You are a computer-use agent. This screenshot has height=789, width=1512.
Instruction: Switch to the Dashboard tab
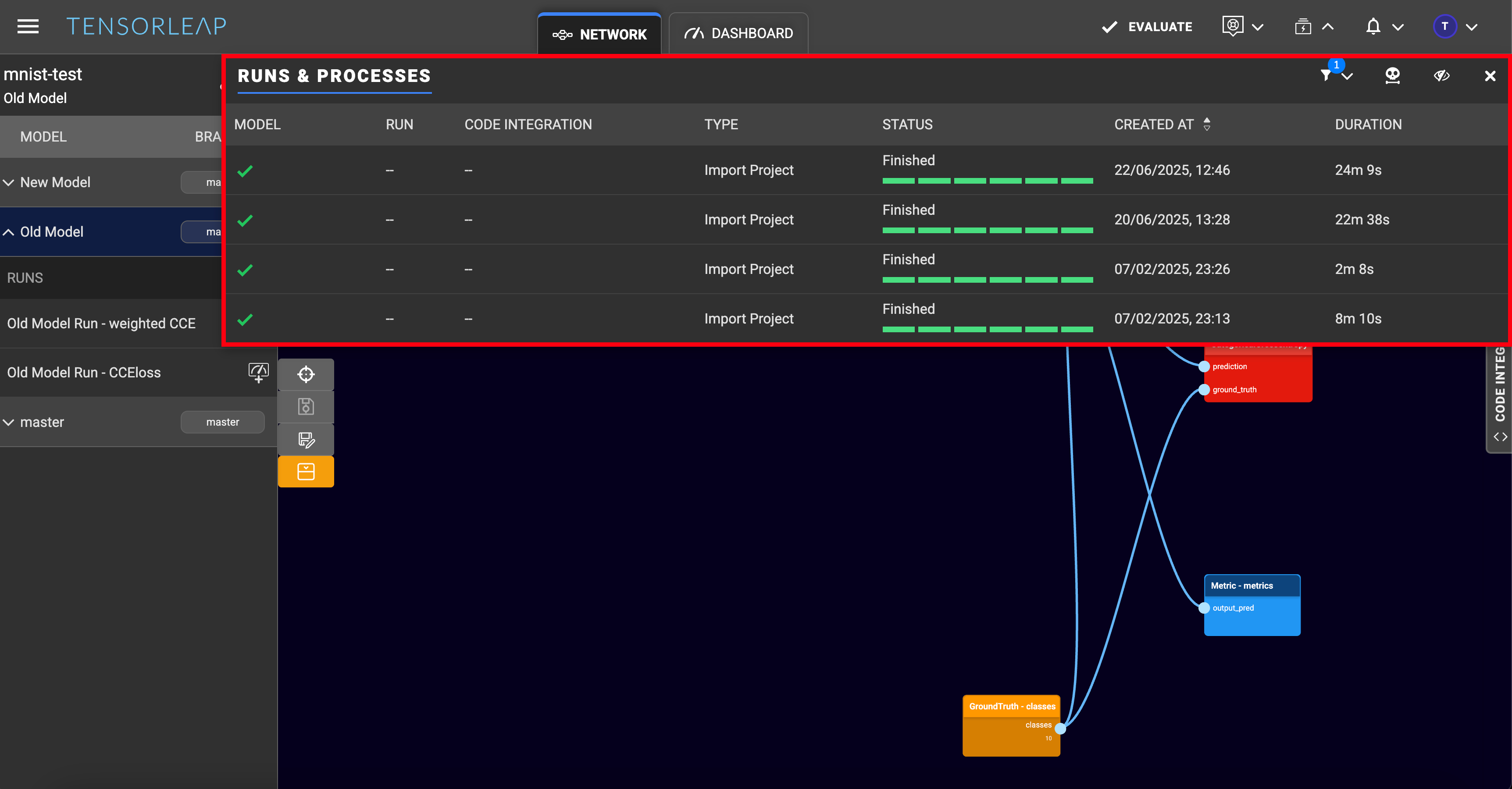pos(738,33)
